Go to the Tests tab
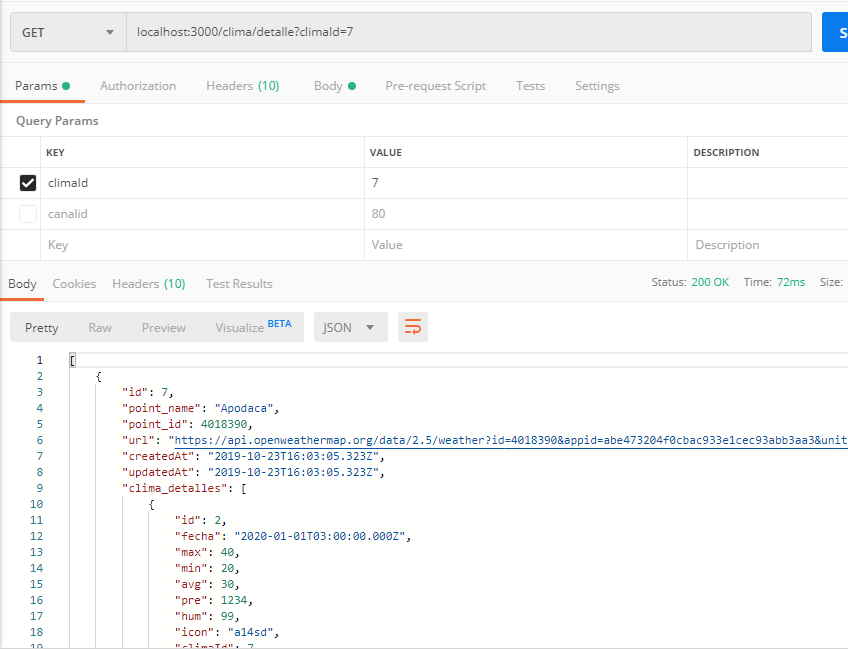848x649 pixels. click(530, 86)
